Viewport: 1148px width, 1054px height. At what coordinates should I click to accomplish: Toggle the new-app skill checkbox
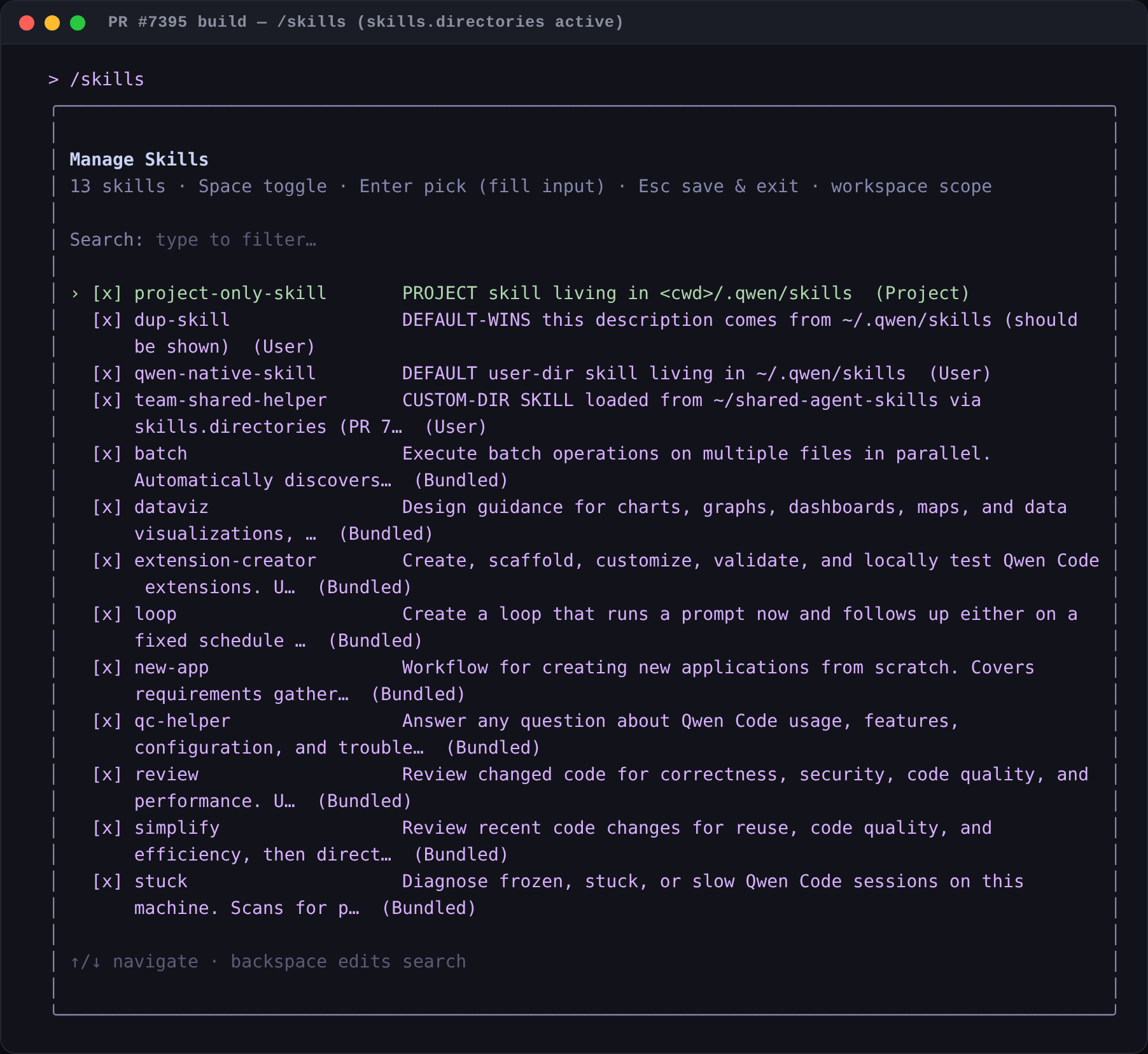coord(107,668)
